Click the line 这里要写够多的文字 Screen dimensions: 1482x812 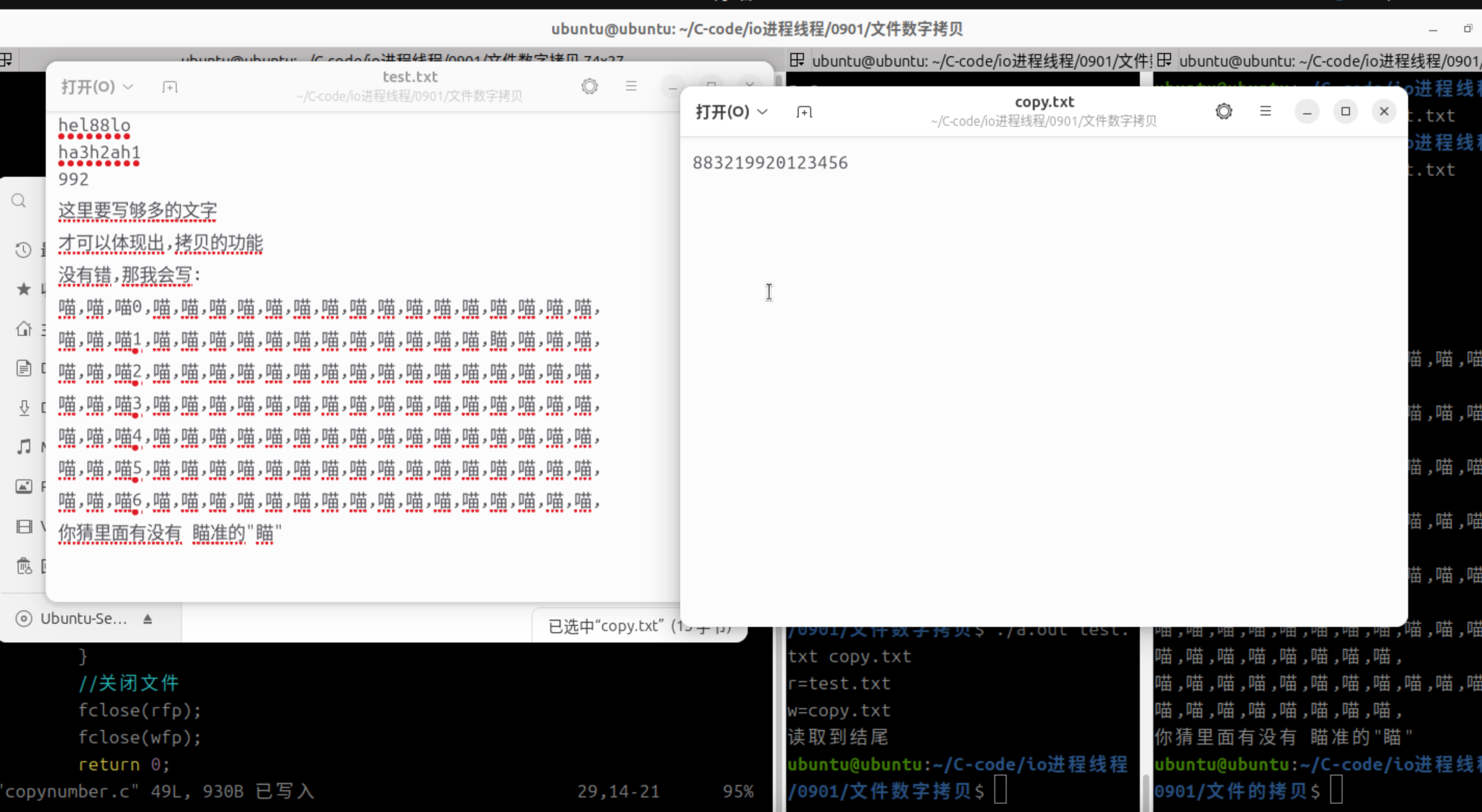pyautogui.click(x=137, y=211)
